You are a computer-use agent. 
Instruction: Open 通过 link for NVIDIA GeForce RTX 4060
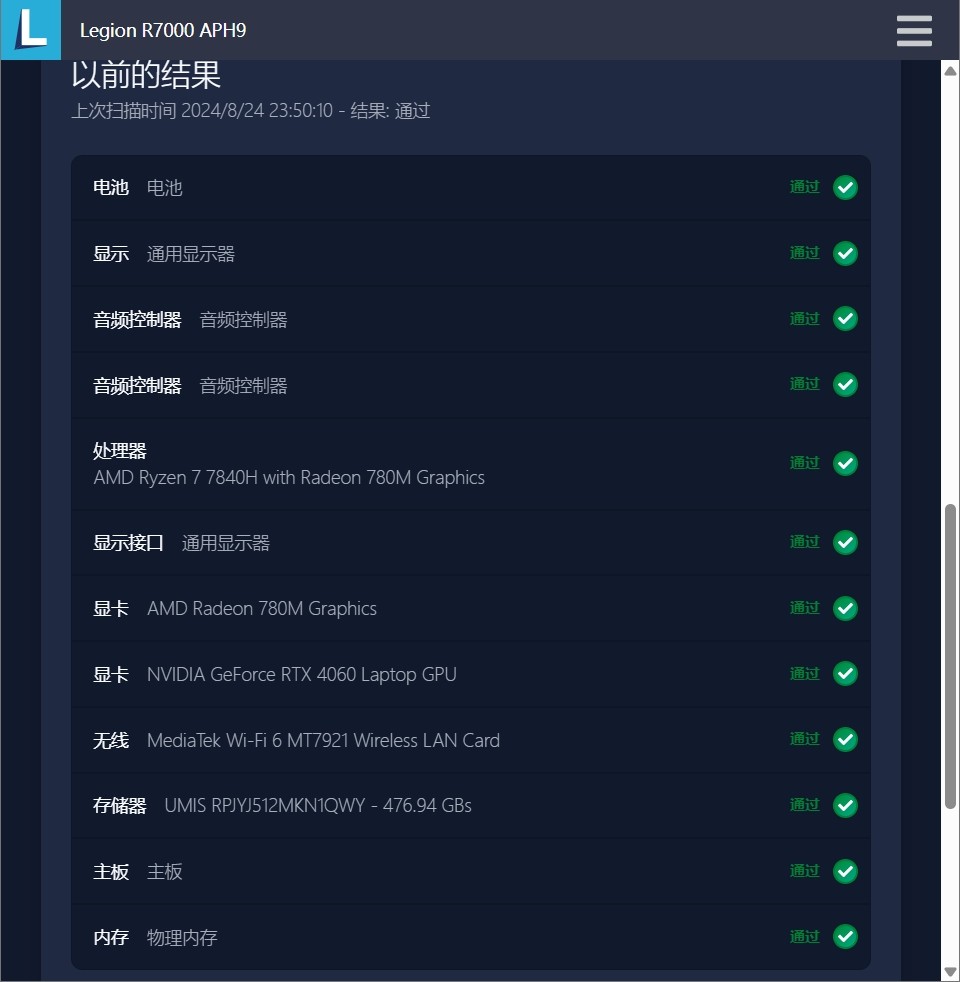(804, 673)
